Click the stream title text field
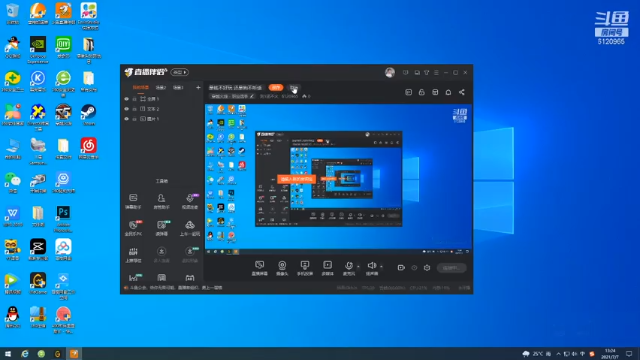The width and height of the screenshot is (640, 360). (236, 87)
